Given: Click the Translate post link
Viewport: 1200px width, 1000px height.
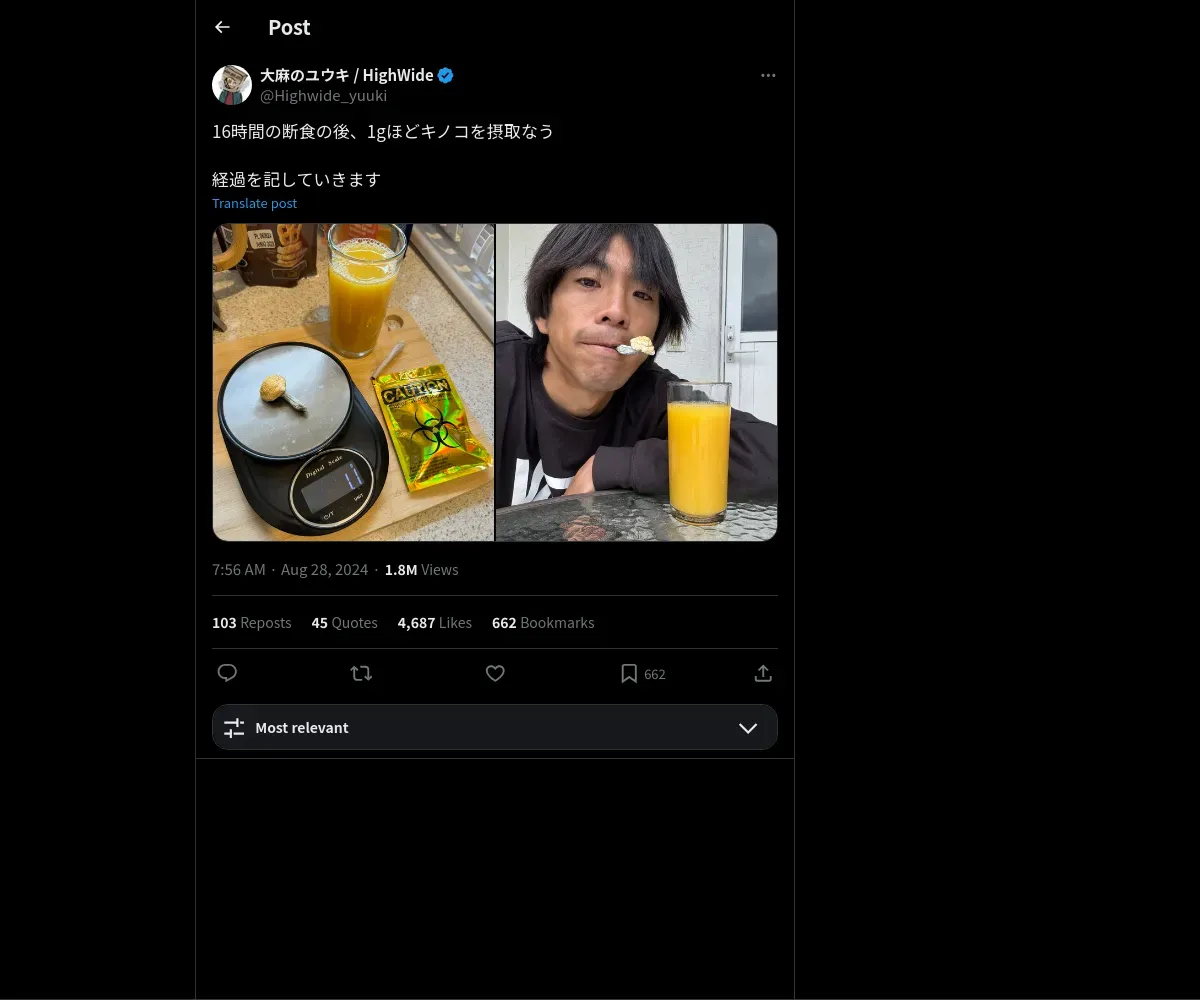Looking at the screenshot, I should [x=254, y=203].
